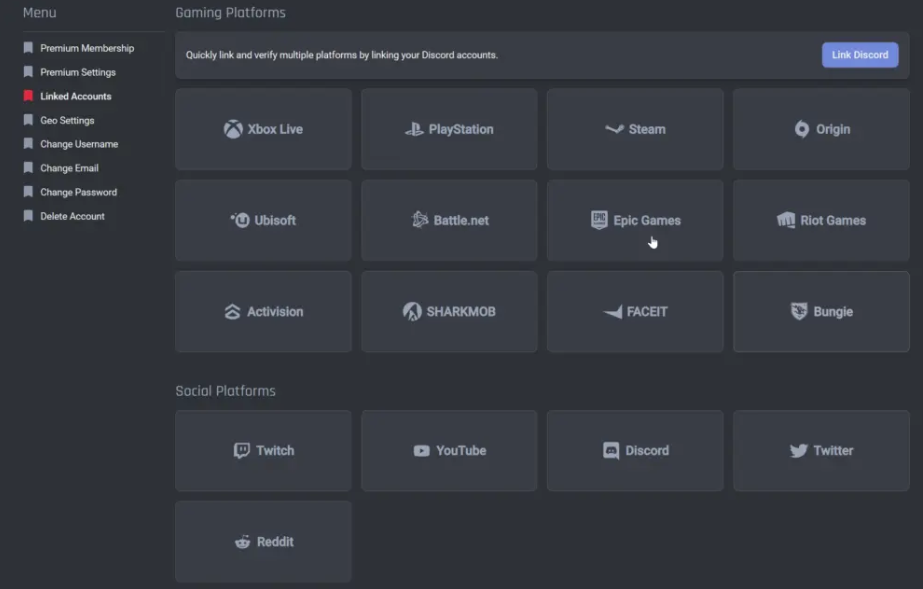Open Premium Membership menu item
Viewport: 923px width, 589px height.
(x=87, y=48)
